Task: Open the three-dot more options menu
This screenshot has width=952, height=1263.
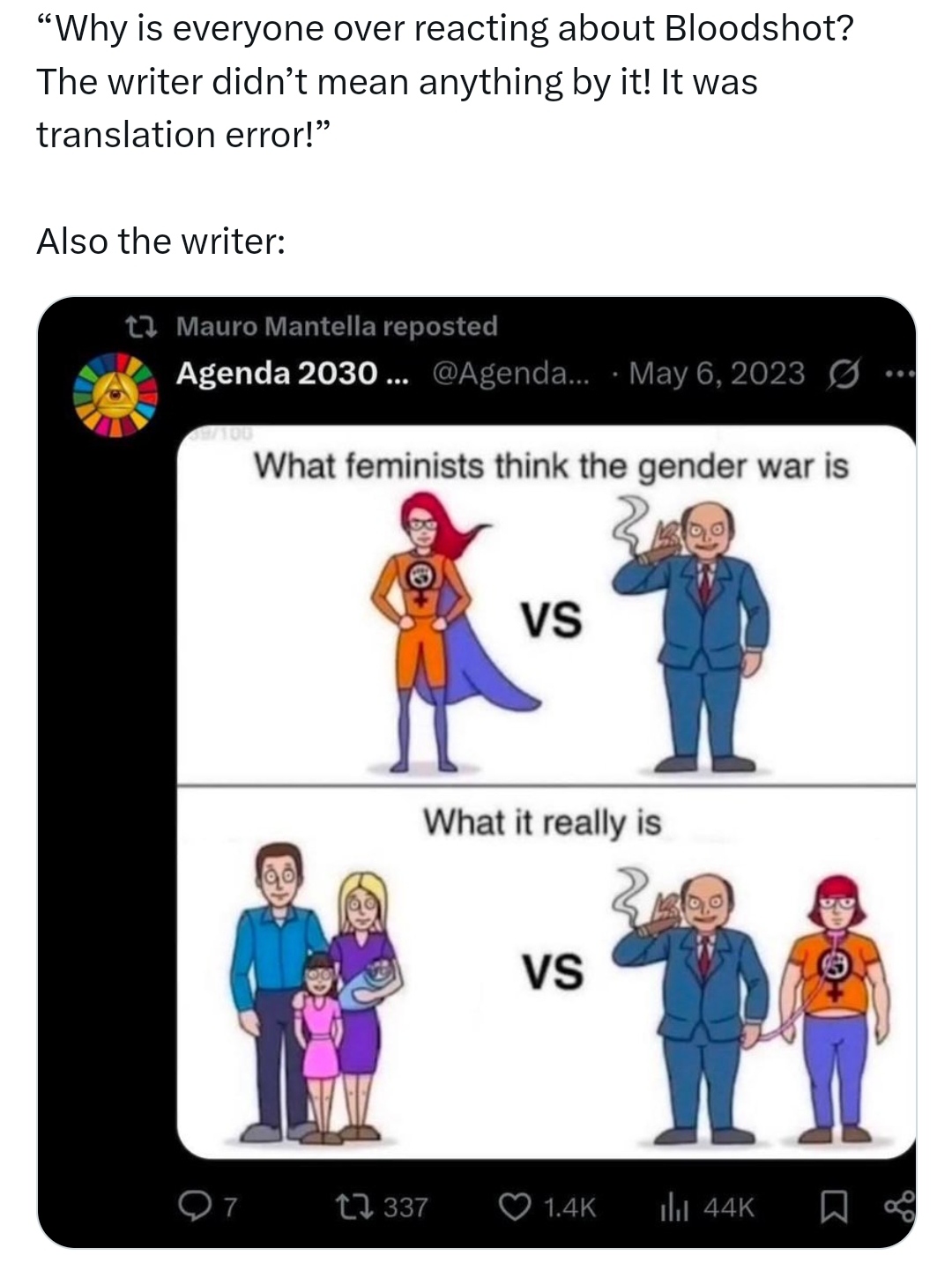Action: [900, 375]
